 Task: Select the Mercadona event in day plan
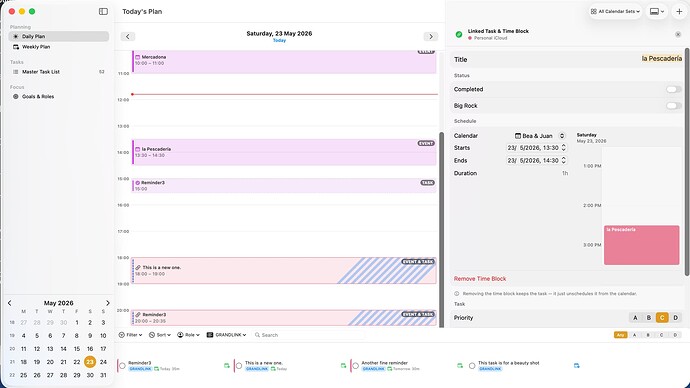tap(284, 62)
